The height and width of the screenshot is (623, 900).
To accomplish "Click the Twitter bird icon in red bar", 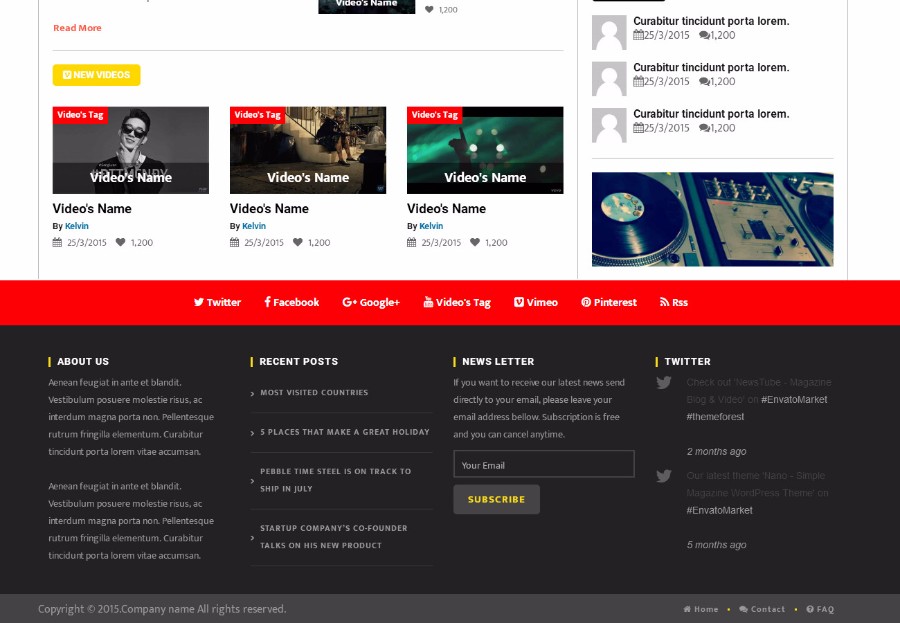I will (199, 302).
